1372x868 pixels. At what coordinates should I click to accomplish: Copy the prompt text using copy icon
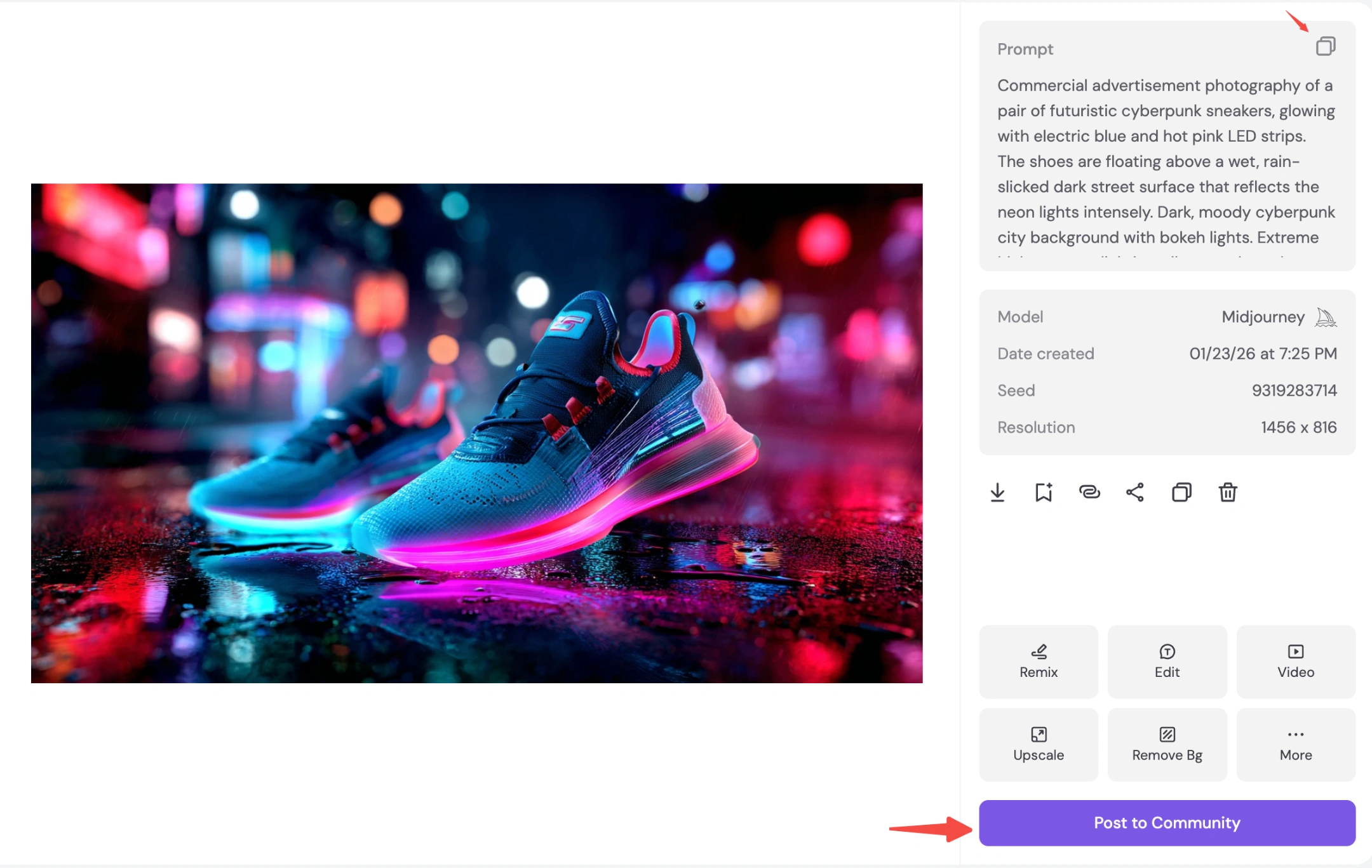(1325, 46)
